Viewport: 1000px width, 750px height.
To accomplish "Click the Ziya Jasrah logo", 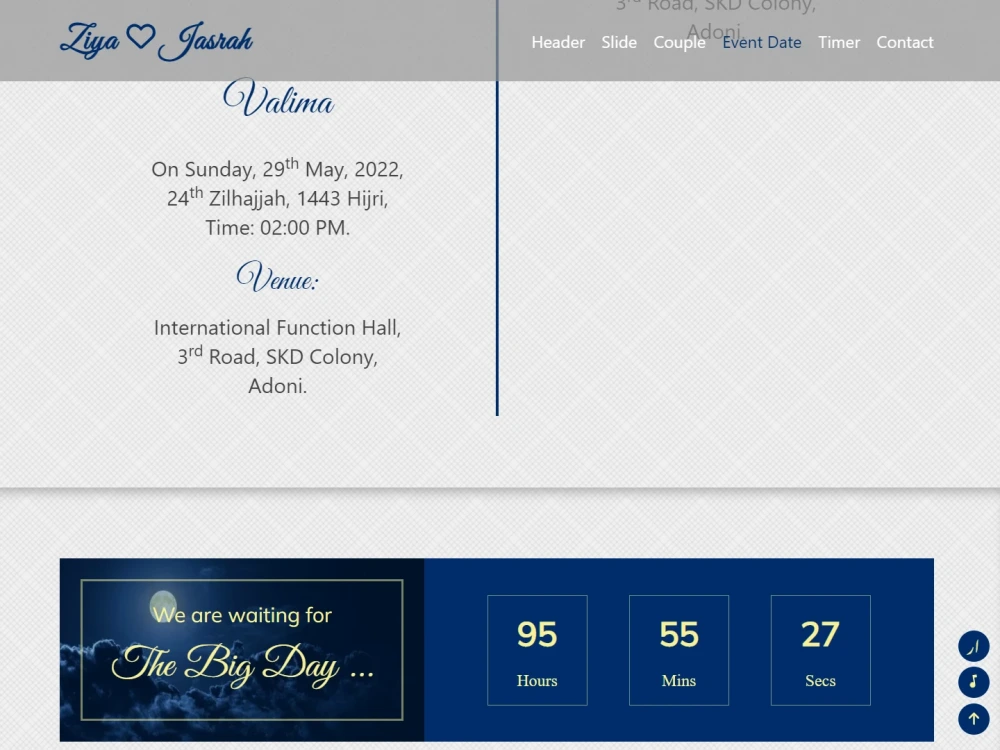I will point(156,40).
